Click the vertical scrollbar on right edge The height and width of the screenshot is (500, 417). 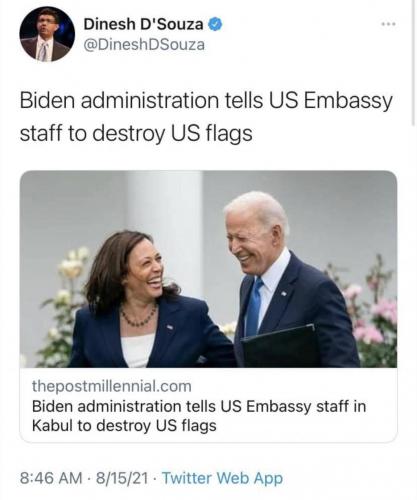point(414,63)
